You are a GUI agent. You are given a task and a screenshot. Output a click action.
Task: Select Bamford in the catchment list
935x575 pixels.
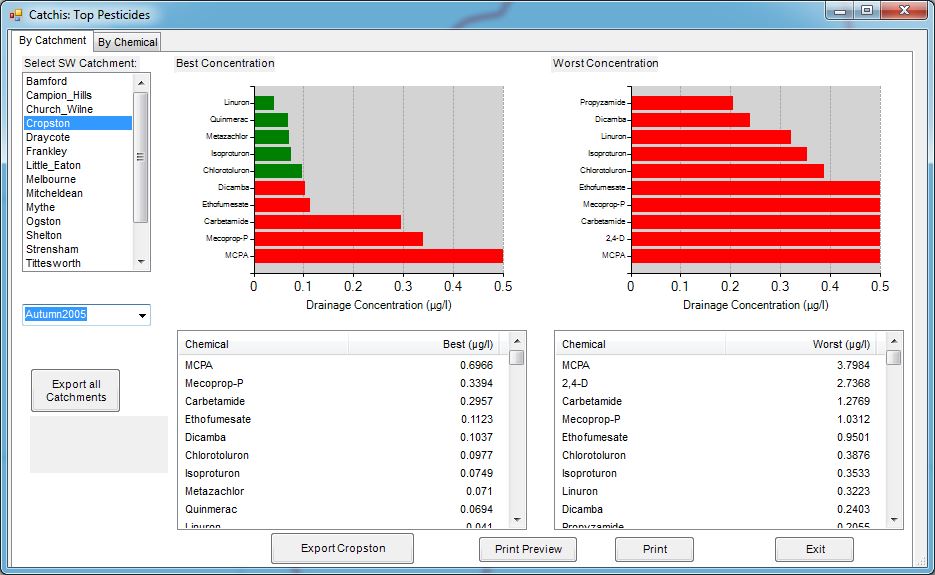47,81
